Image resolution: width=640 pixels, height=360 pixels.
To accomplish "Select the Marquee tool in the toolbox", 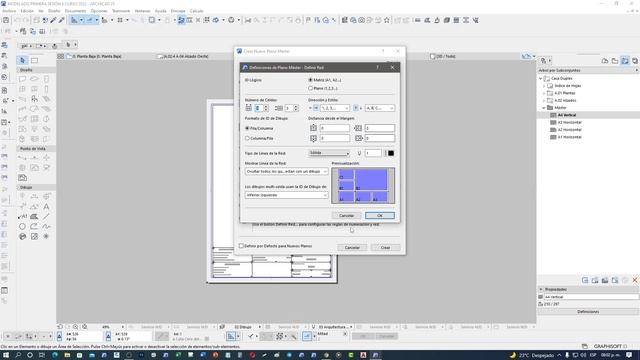I will point(35,60).
